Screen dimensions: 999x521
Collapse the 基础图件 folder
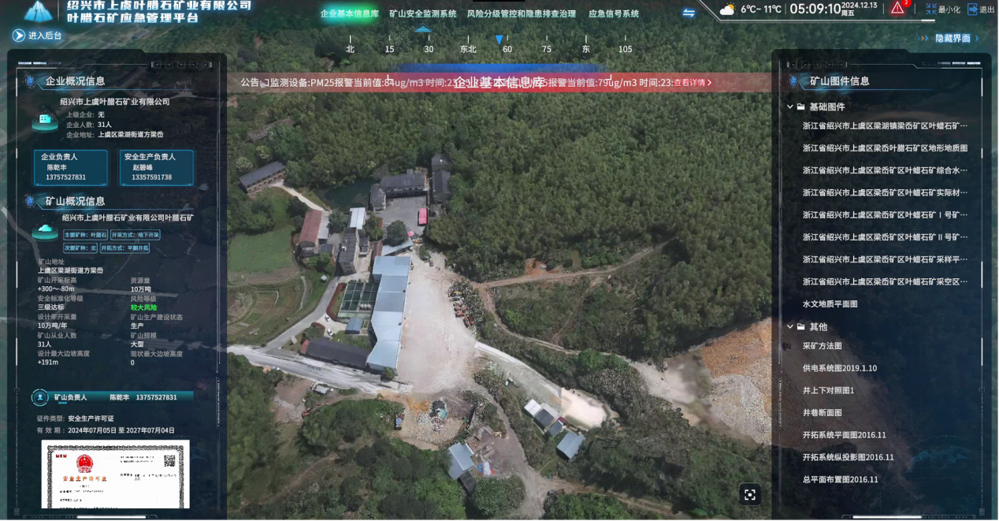click(x=790, y=107)
